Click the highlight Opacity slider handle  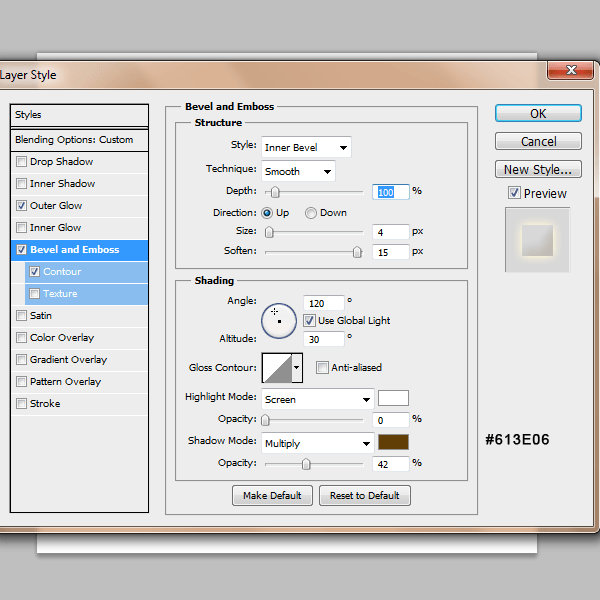click(x=265, y=420)
